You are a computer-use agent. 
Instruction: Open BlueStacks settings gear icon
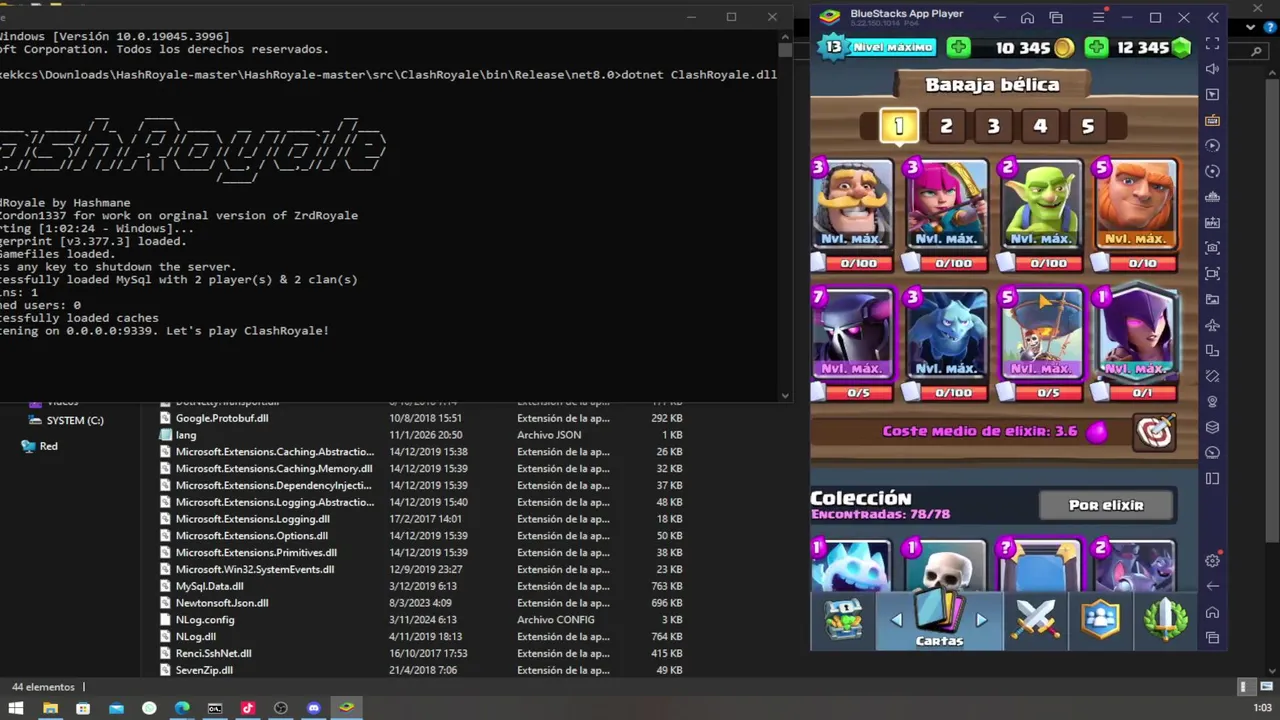pos(1212,561)
